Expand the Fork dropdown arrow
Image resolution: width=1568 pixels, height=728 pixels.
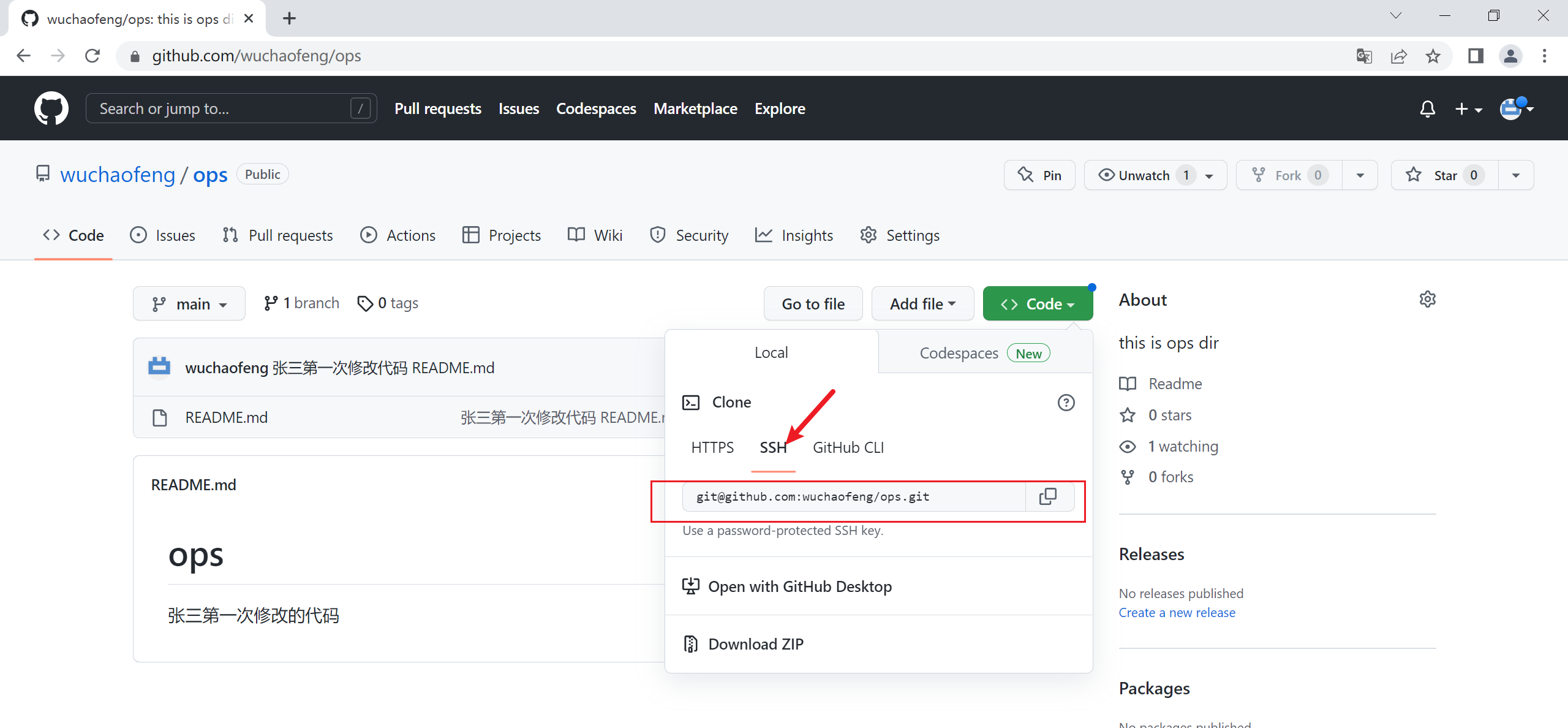click(1360, 175)
